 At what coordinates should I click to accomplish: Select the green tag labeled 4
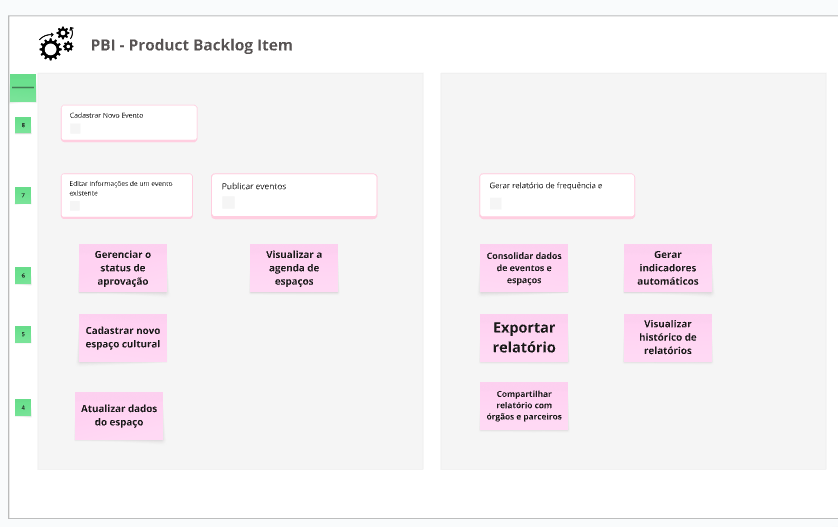[23, 407]
